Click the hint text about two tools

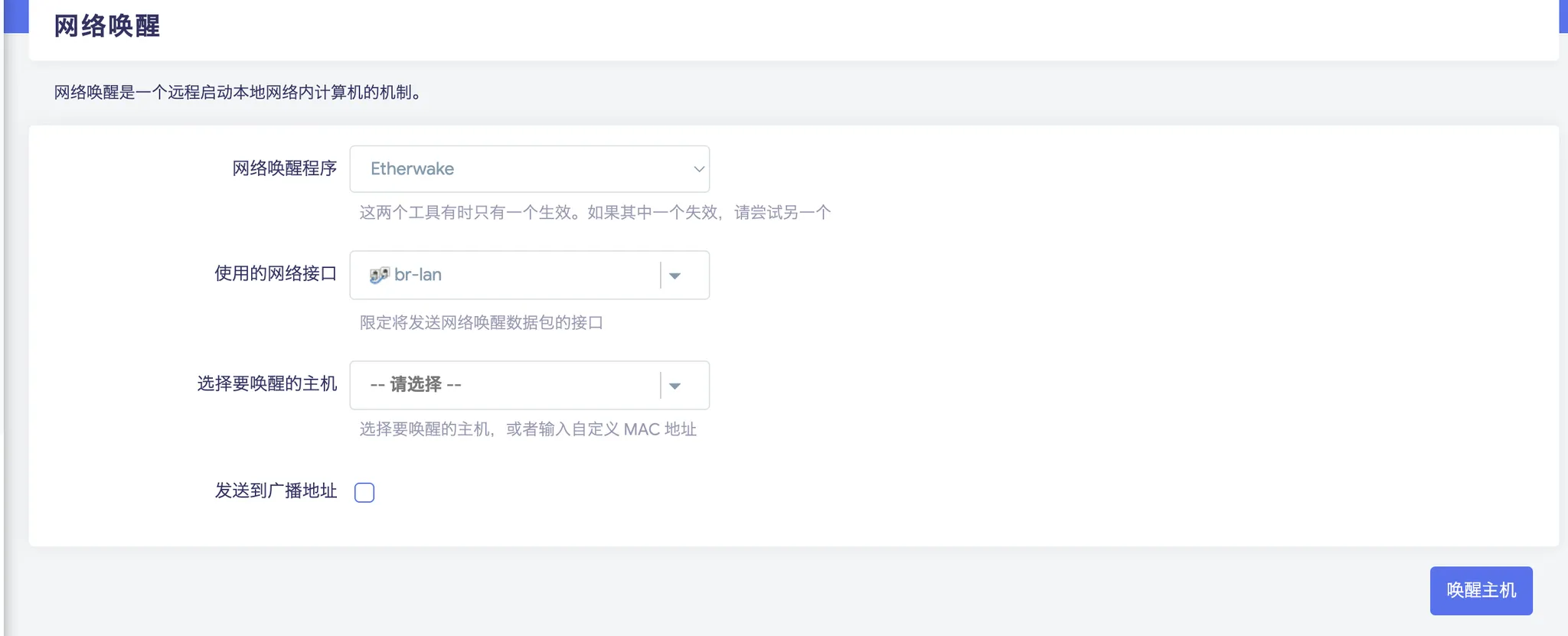coord(595,213)
